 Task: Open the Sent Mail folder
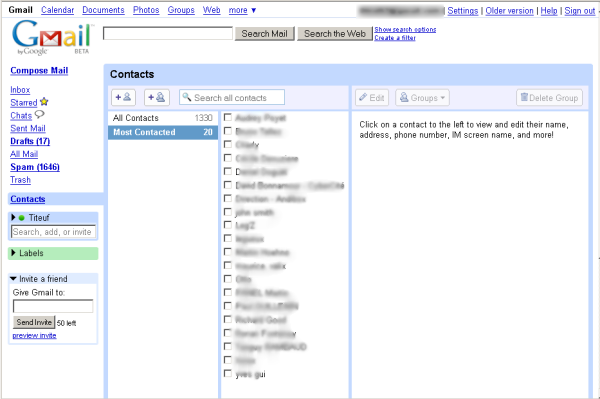[x=28, y=128]
